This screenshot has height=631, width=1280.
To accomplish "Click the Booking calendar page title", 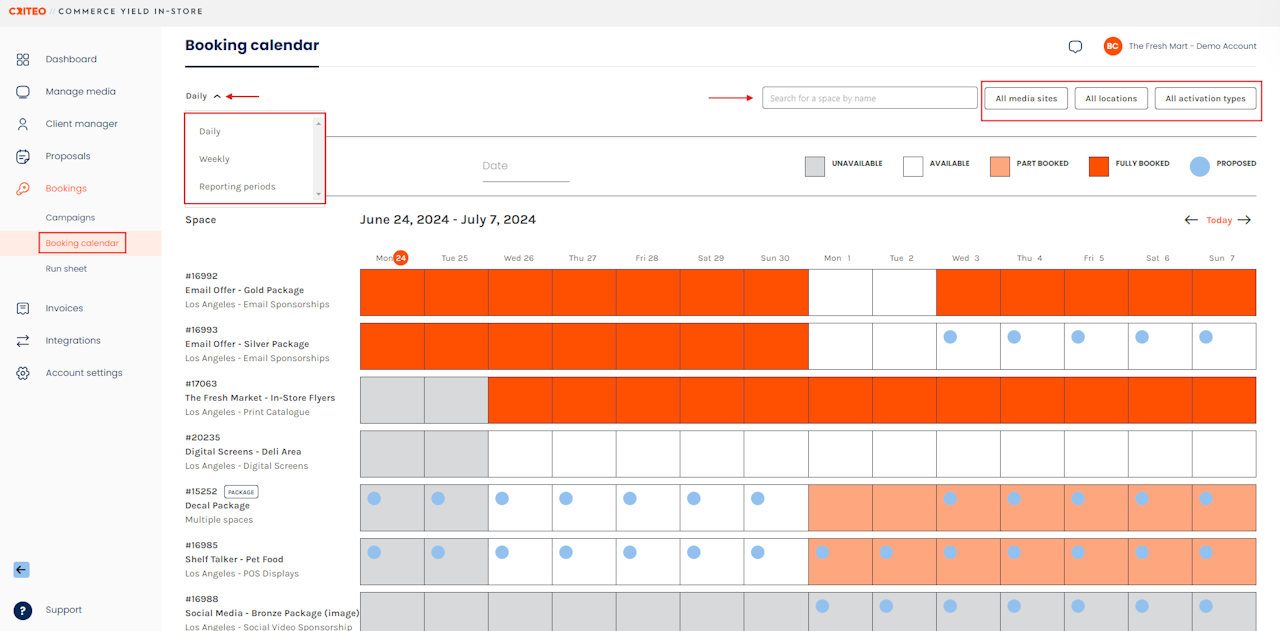I will click(252, 45).
